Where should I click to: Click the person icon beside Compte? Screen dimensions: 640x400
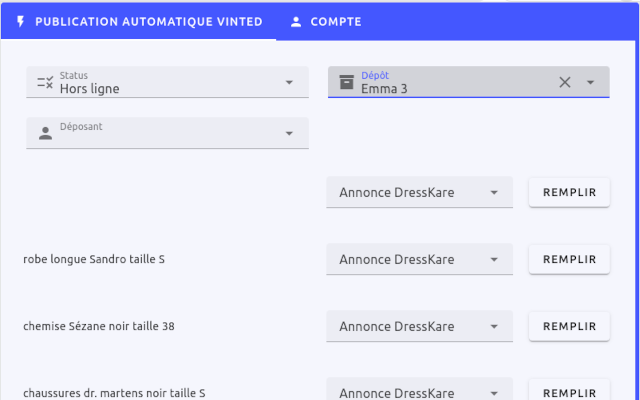(296, 21)
